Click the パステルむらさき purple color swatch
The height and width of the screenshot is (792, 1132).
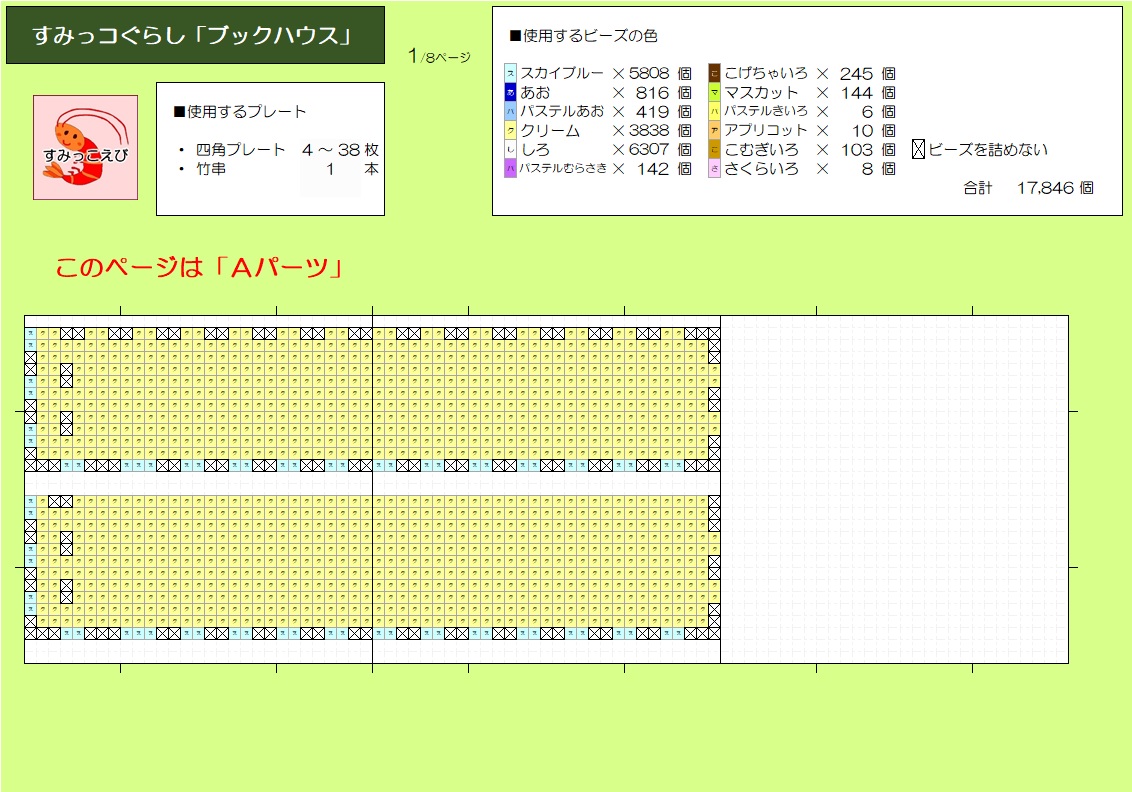(x=510, y=168)
